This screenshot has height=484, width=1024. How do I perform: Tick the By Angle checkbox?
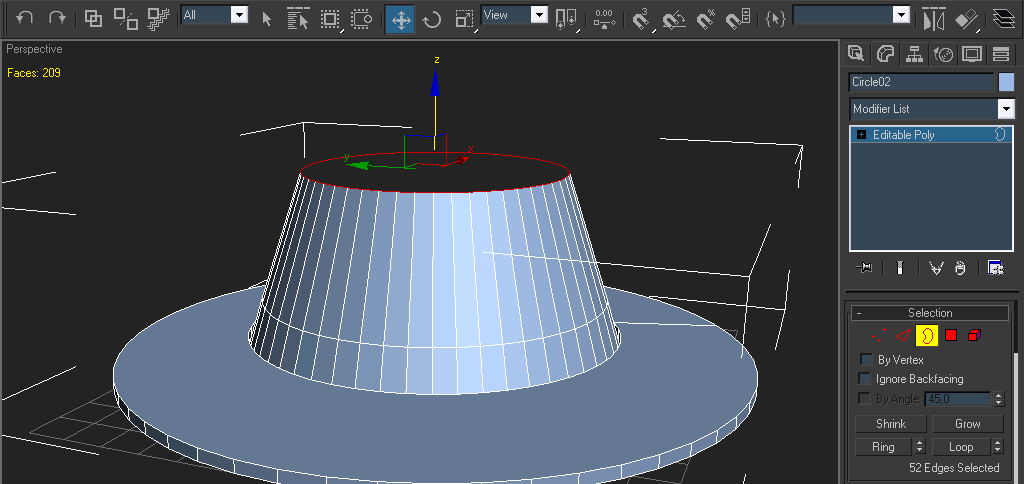click(x=865, y=399)
